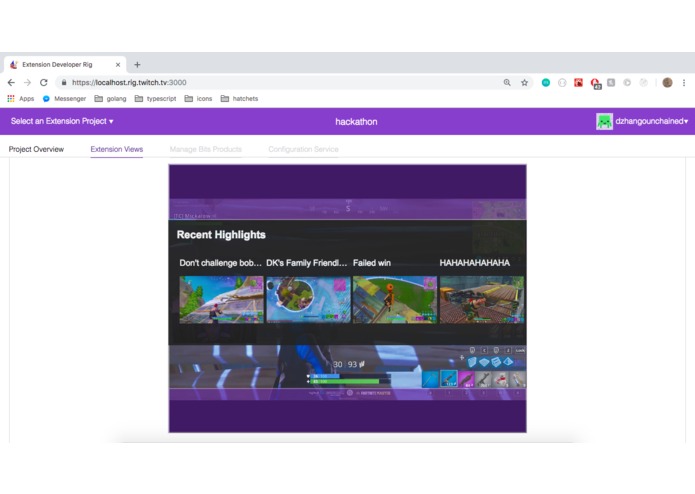Open Configuration Service tab
The image size is (695, 494).
click(303, 149)
